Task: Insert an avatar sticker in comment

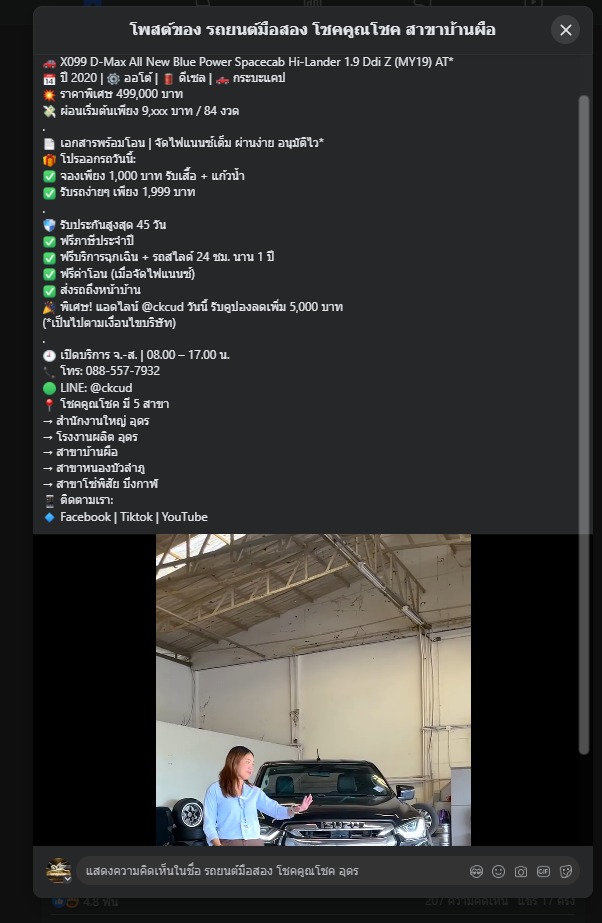Action: [477, 871]
